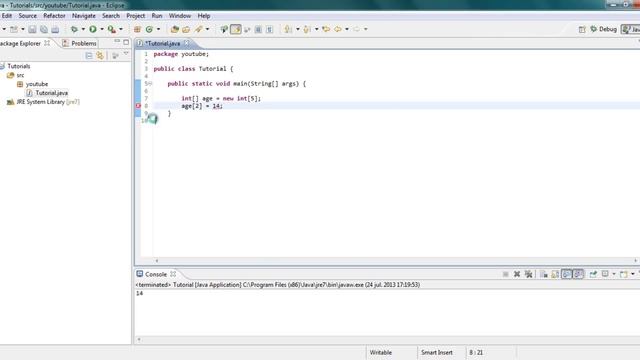Toggle Show Whitespace Characters icon
The image size is (640, 360).
click(x=269, y=29)
